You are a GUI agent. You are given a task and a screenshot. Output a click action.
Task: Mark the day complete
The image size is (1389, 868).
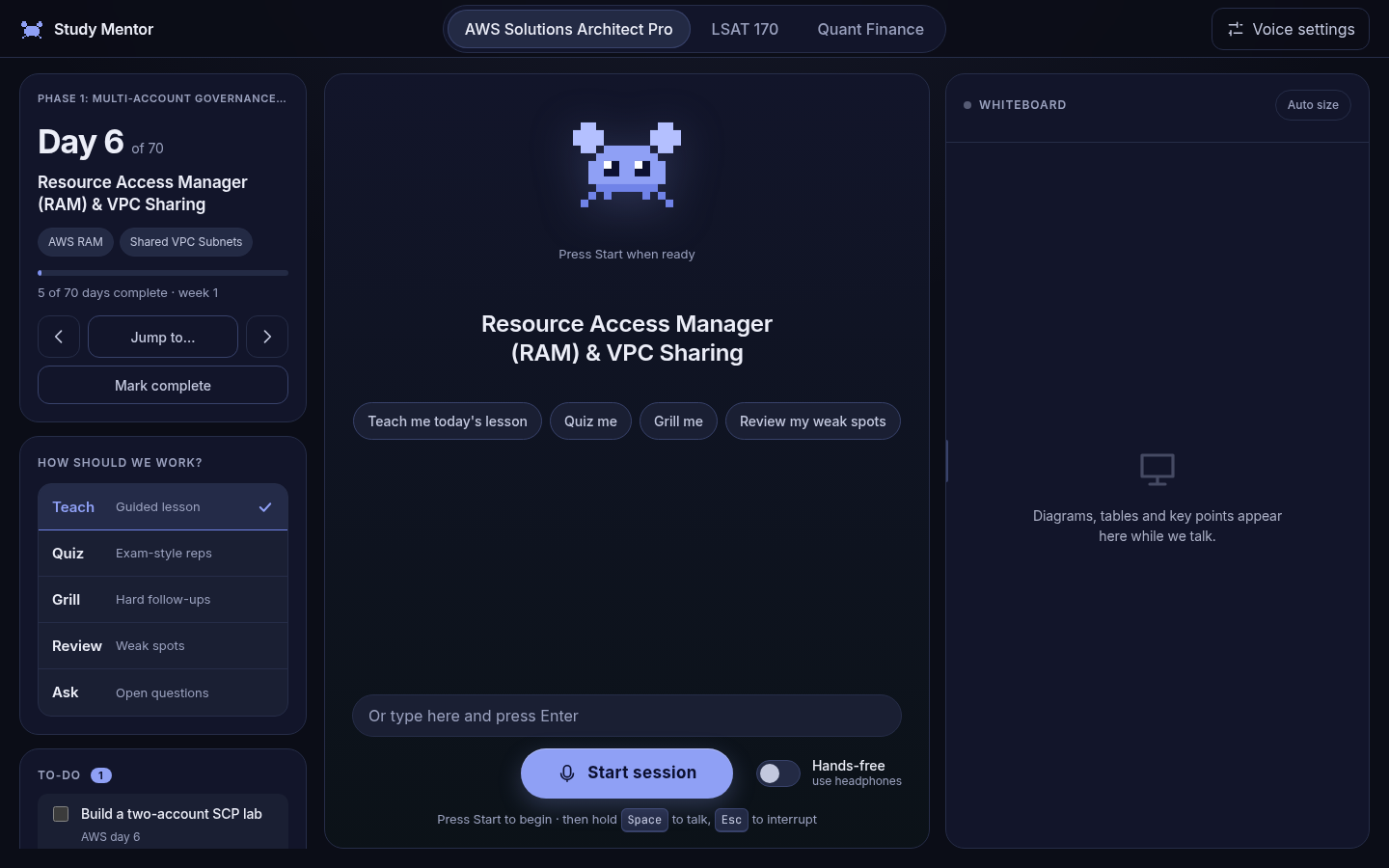pyautogui.click(x=163, y=385)
